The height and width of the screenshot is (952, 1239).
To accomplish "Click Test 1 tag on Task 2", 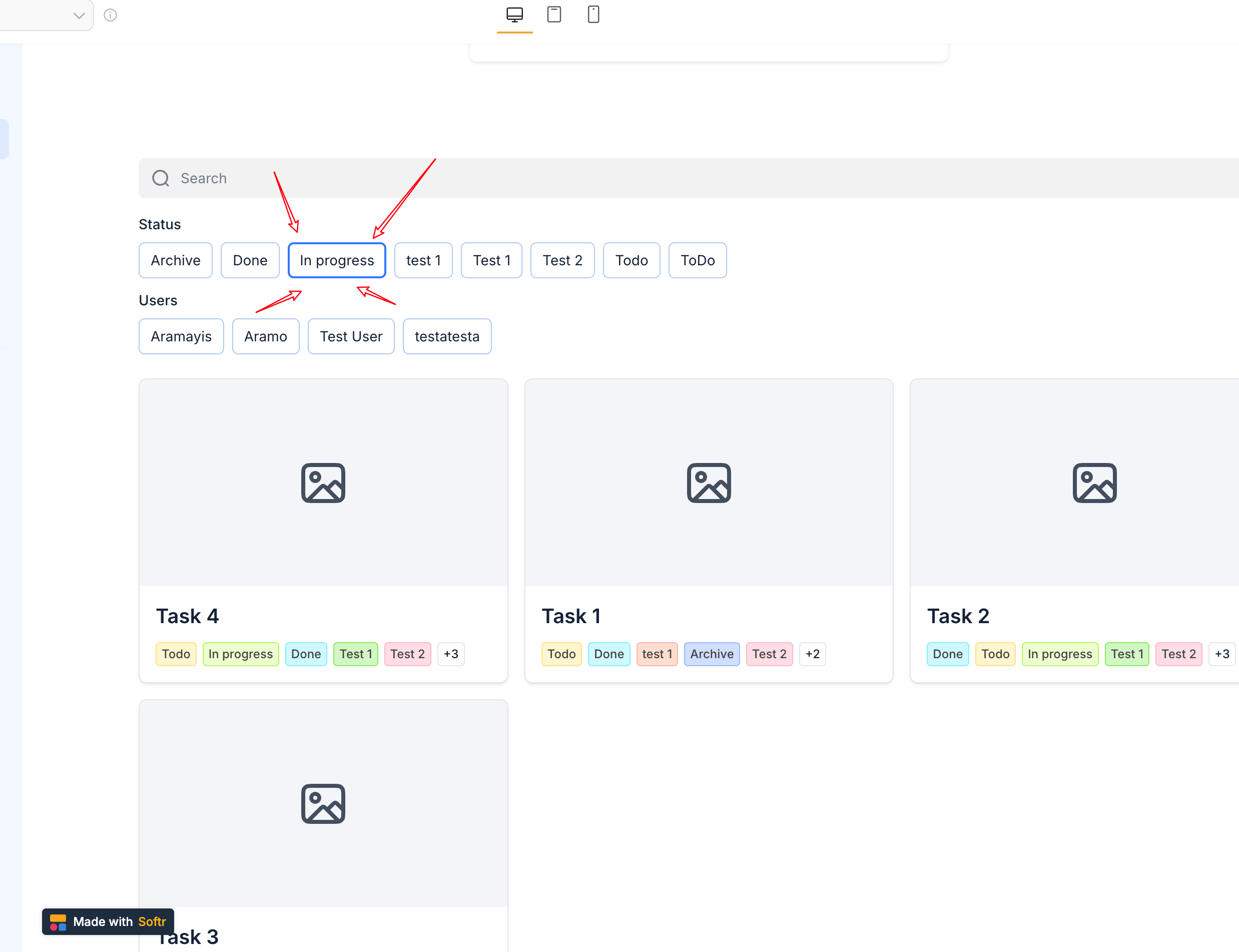I will click(1127, 654).
